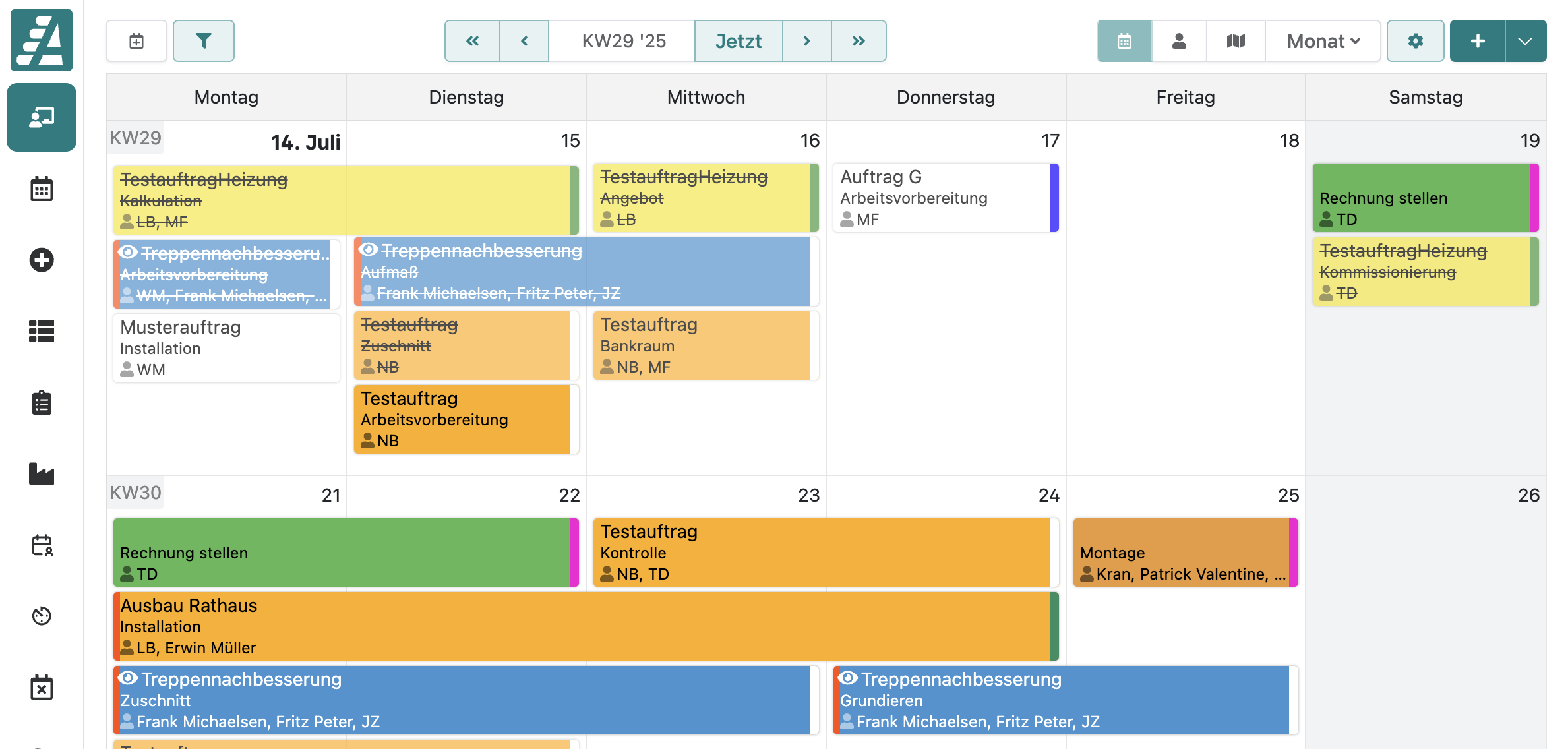Open the list view sidebar icon
This screenshot has height=749, width=1568.
42,331
